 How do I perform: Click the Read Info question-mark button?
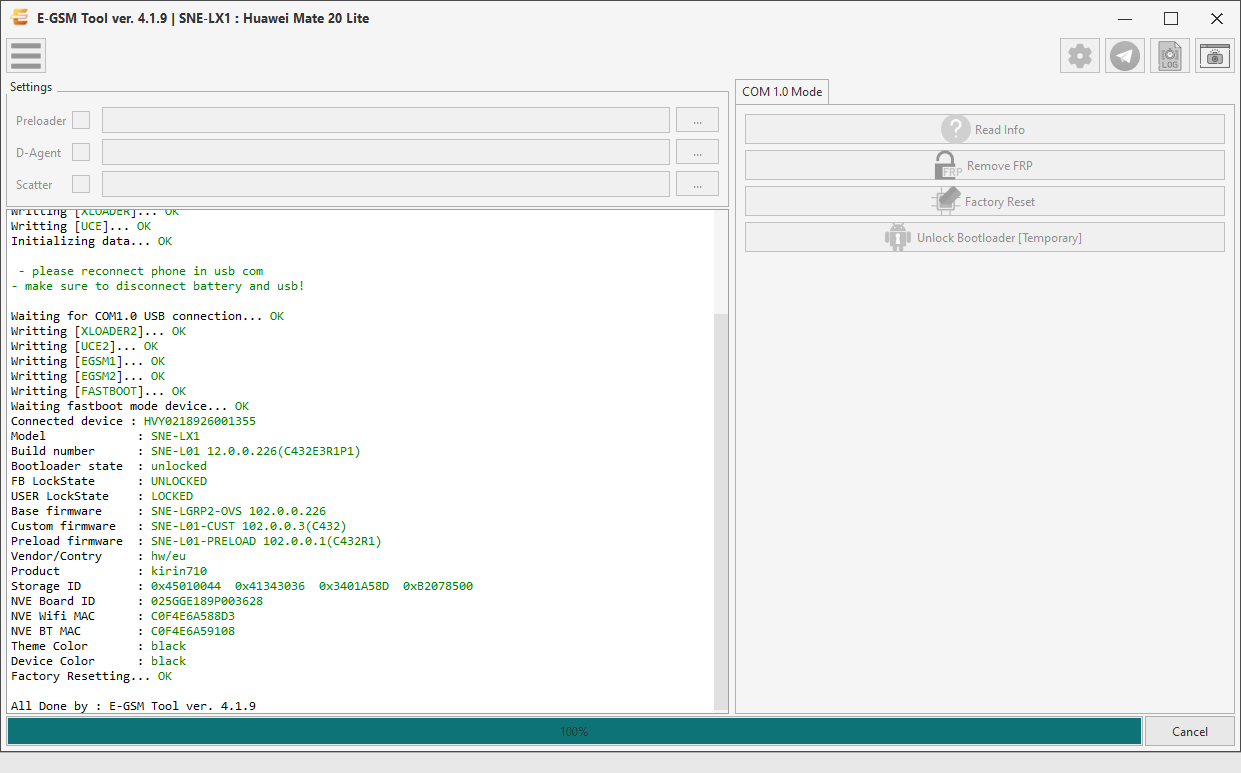(x=984, y=129)
